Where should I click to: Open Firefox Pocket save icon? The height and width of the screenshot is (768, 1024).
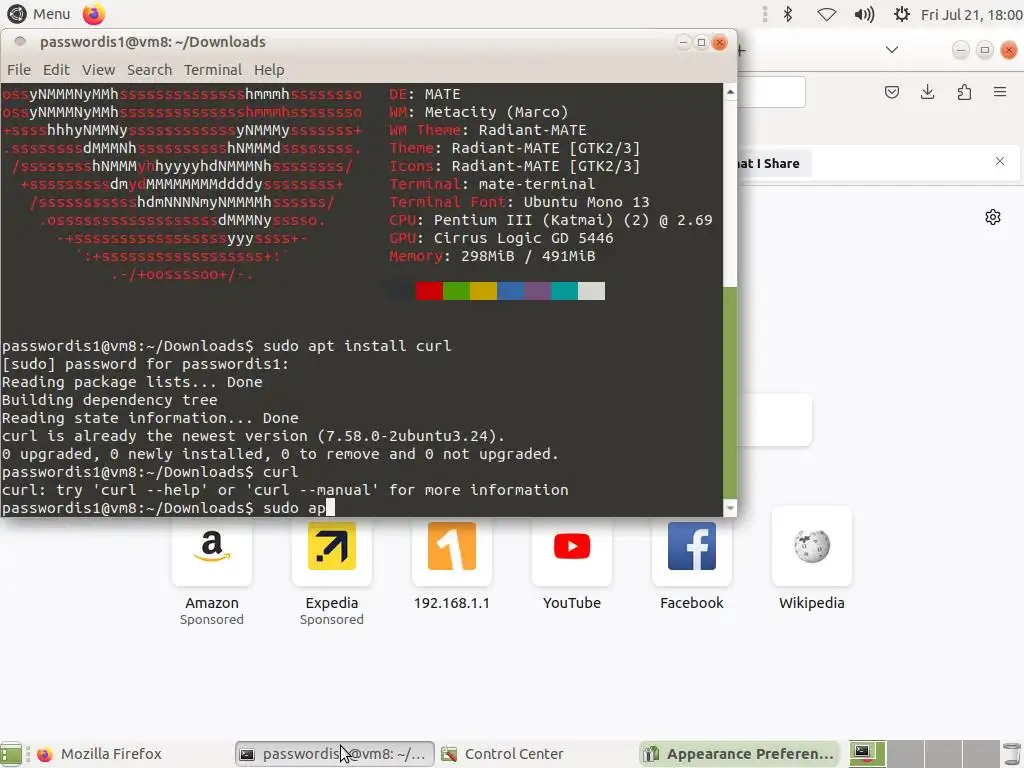[x=891, y=92]
